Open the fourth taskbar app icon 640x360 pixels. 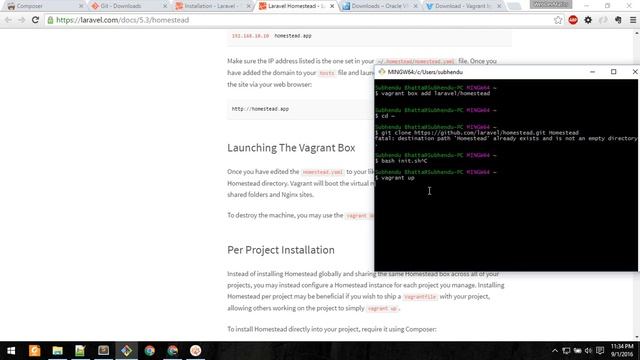click(x=103, y=351)
